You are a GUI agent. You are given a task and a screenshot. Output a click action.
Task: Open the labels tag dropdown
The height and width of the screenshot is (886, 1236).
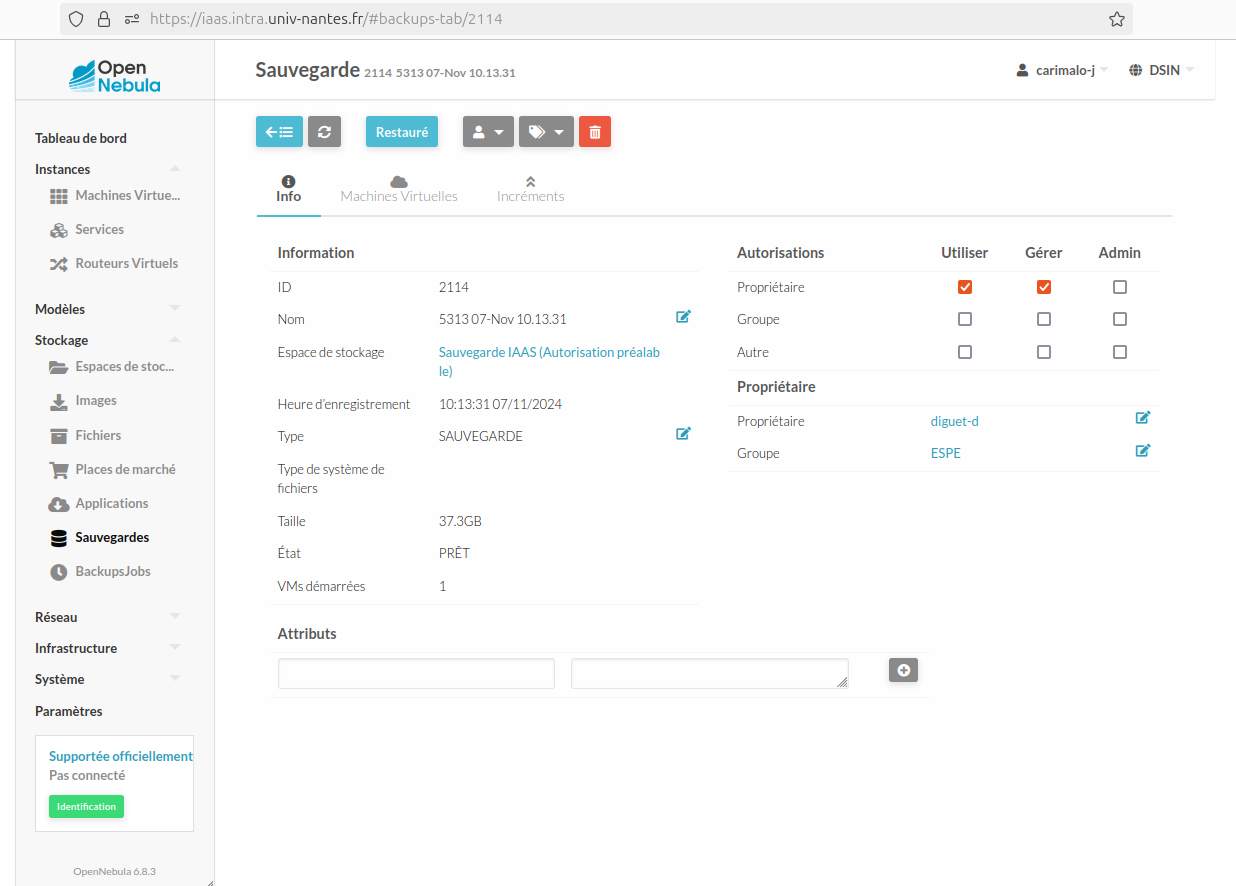pyautogui.click(x=546, y=131)
